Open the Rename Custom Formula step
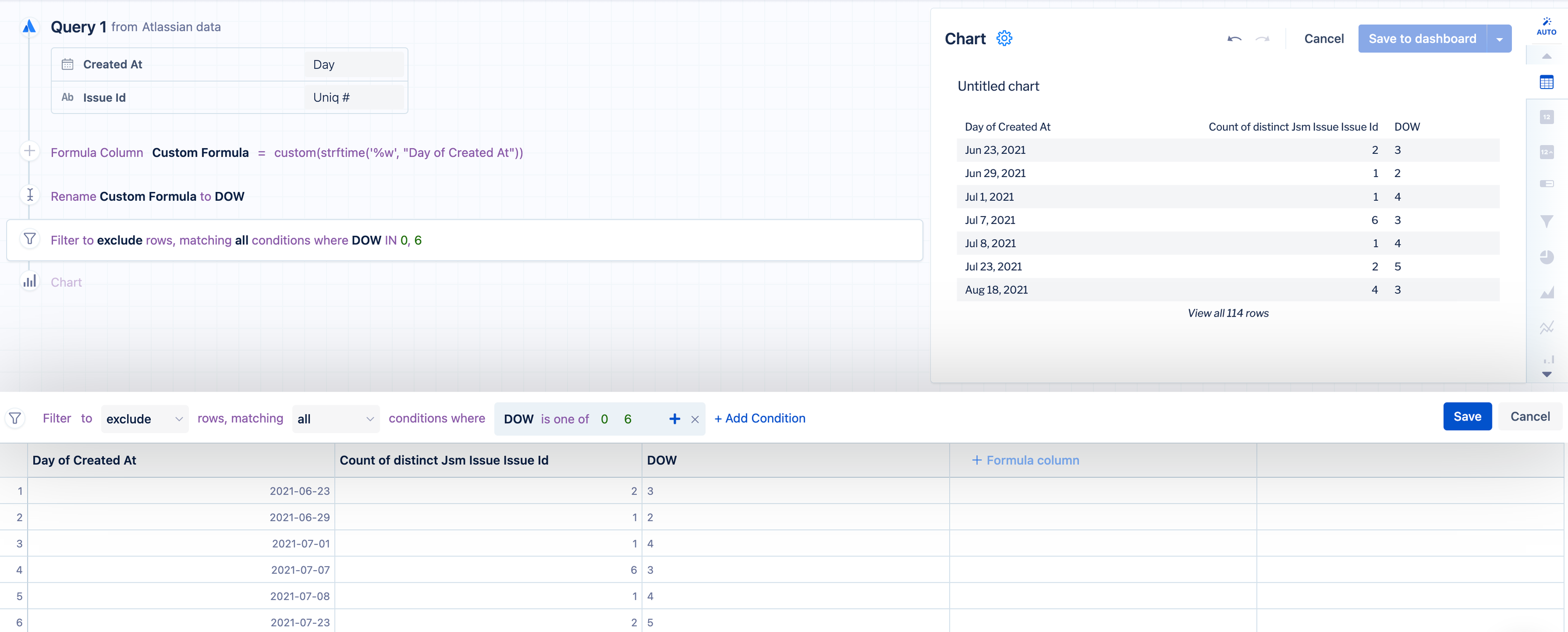Screen dimensions: 1568x632 [147, 196]
